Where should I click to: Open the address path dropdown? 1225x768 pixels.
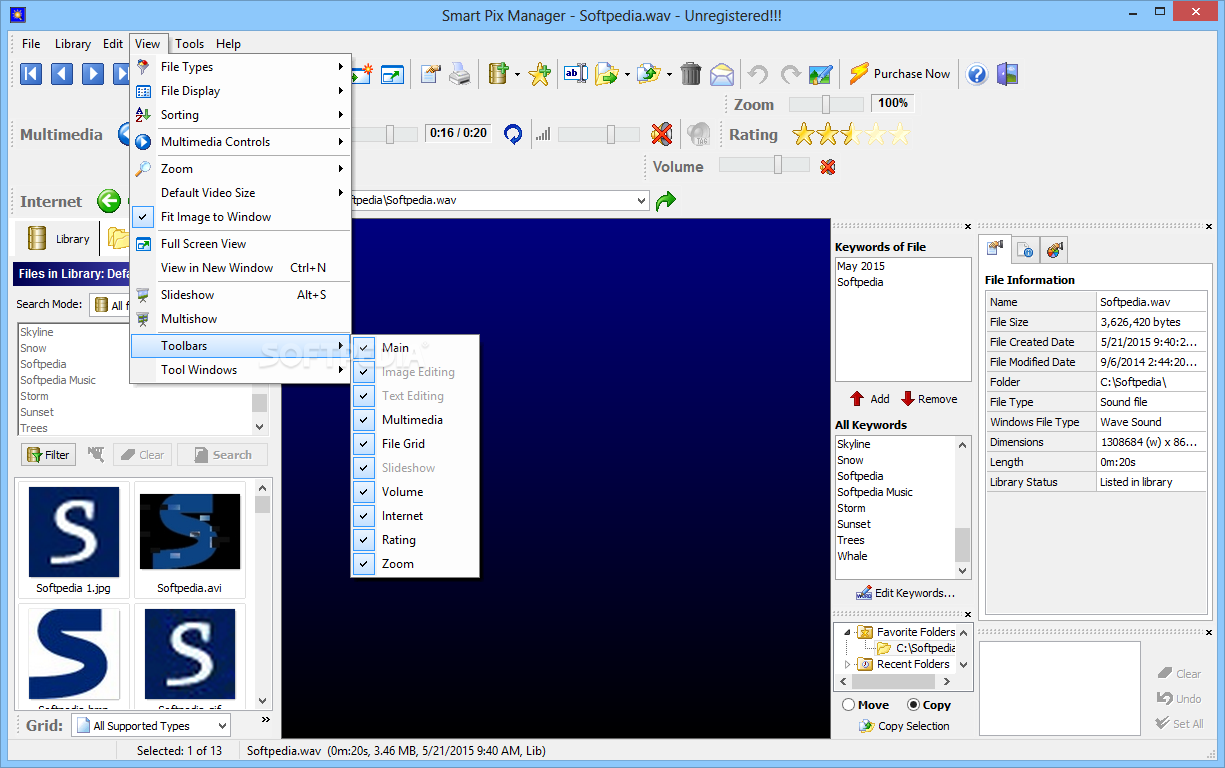pos(641,201)
